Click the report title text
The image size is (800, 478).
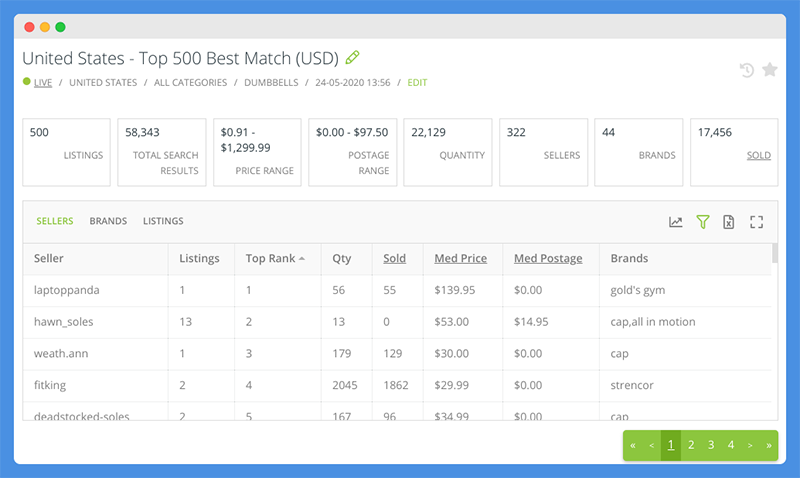point(181,58)
